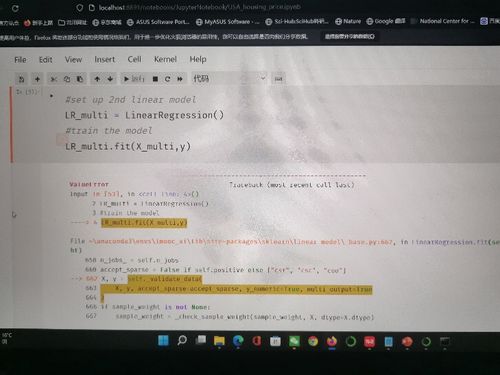Interrupt the kernel with stop icon

tap(155, 79)
